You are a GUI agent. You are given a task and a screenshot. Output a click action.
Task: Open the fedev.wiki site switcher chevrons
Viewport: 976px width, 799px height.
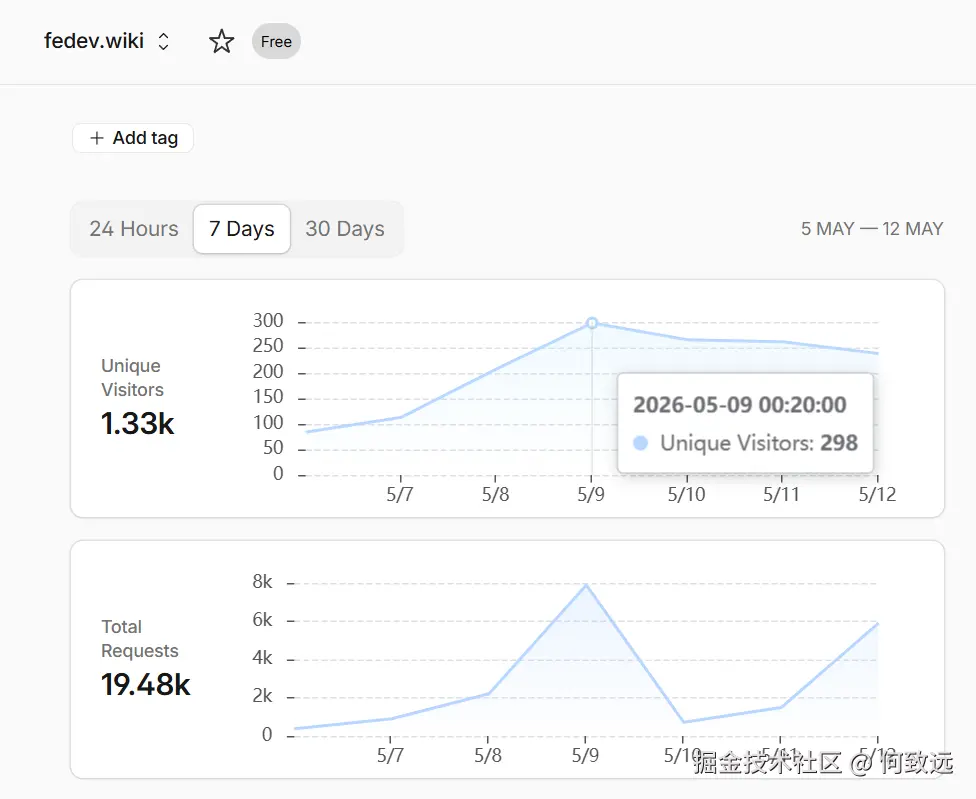click(x=163, y=42)
